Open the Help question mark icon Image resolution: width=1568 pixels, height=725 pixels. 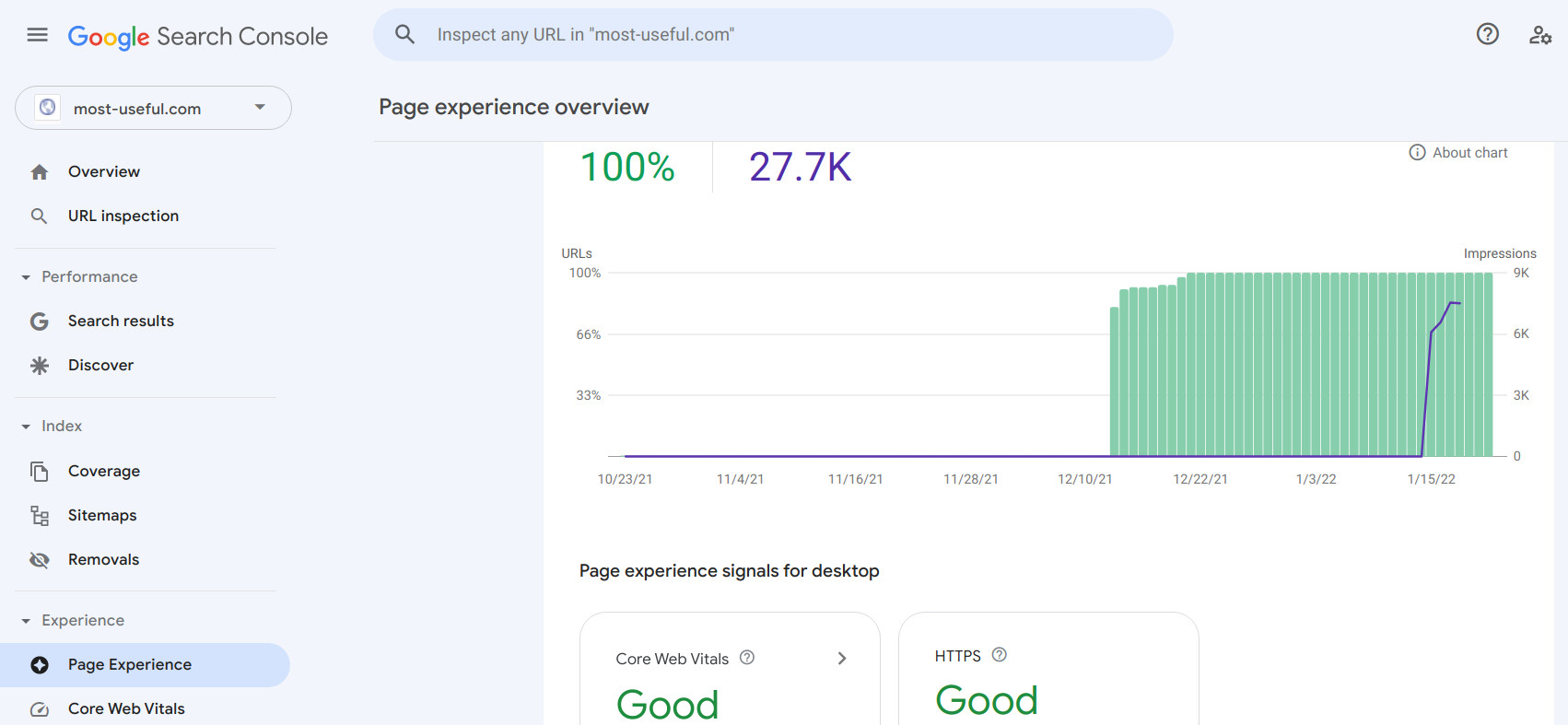coord(1488,35)
